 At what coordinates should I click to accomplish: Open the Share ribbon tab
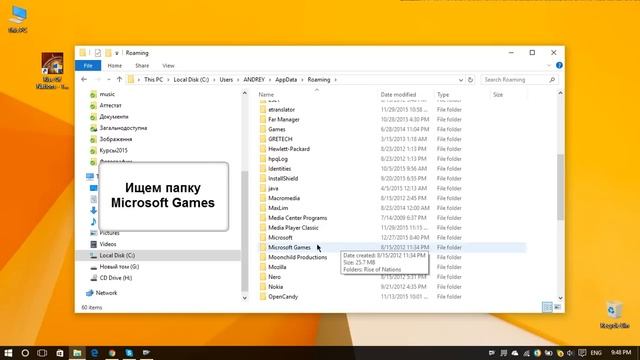(x=142, y=65)
